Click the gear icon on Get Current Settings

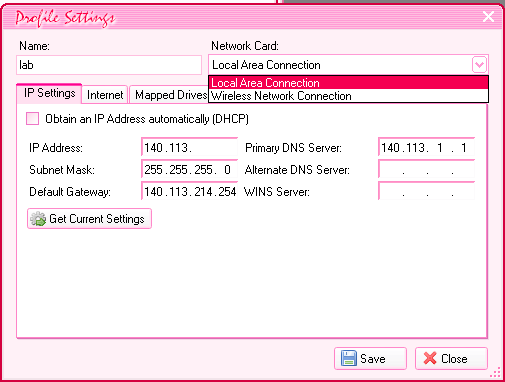38,219
